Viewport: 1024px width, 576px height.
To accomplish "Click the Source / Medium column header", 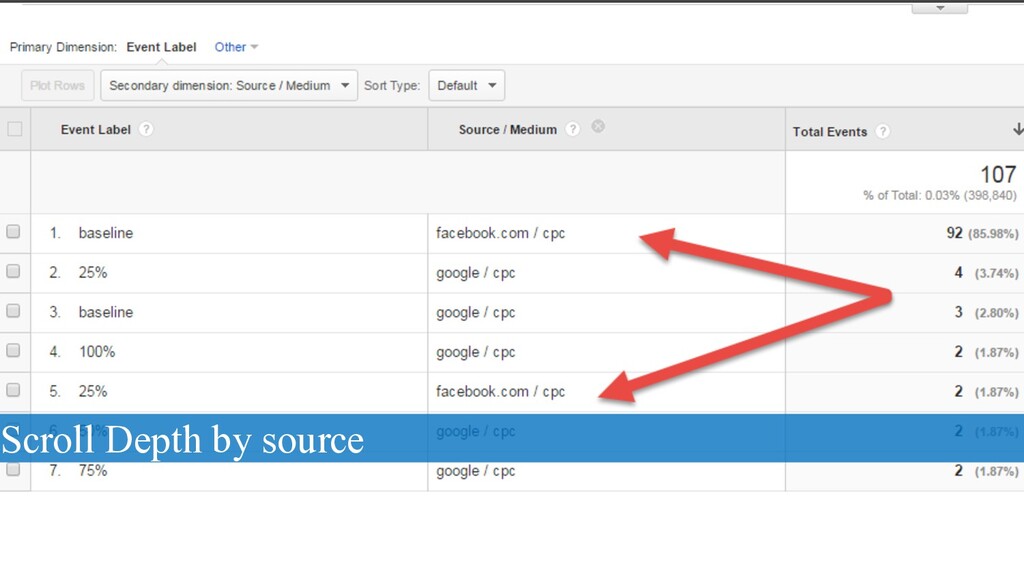I will click(507, 129).
